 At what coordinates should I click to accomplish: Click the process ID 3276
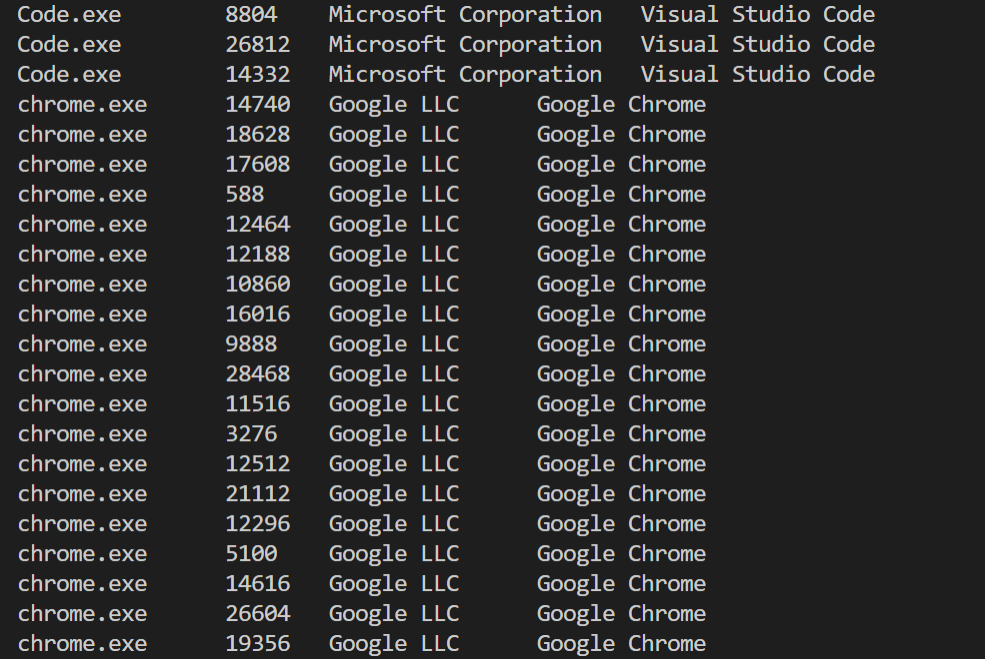[251, 435]
